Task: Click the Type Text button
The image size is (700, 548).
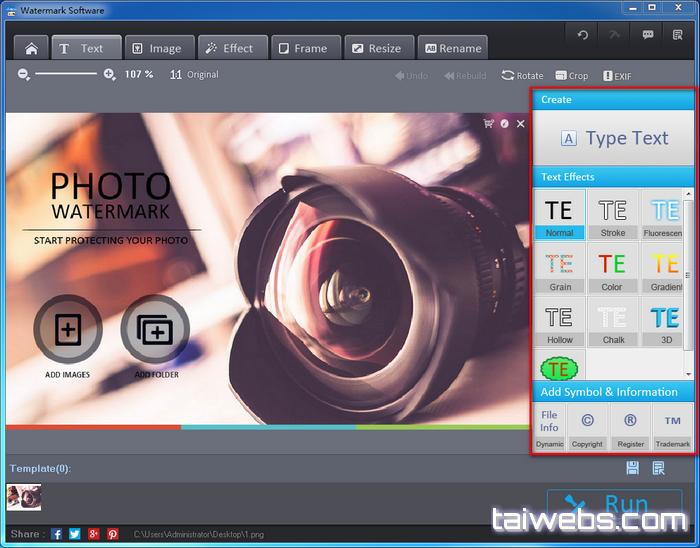Action: [613, 138]
